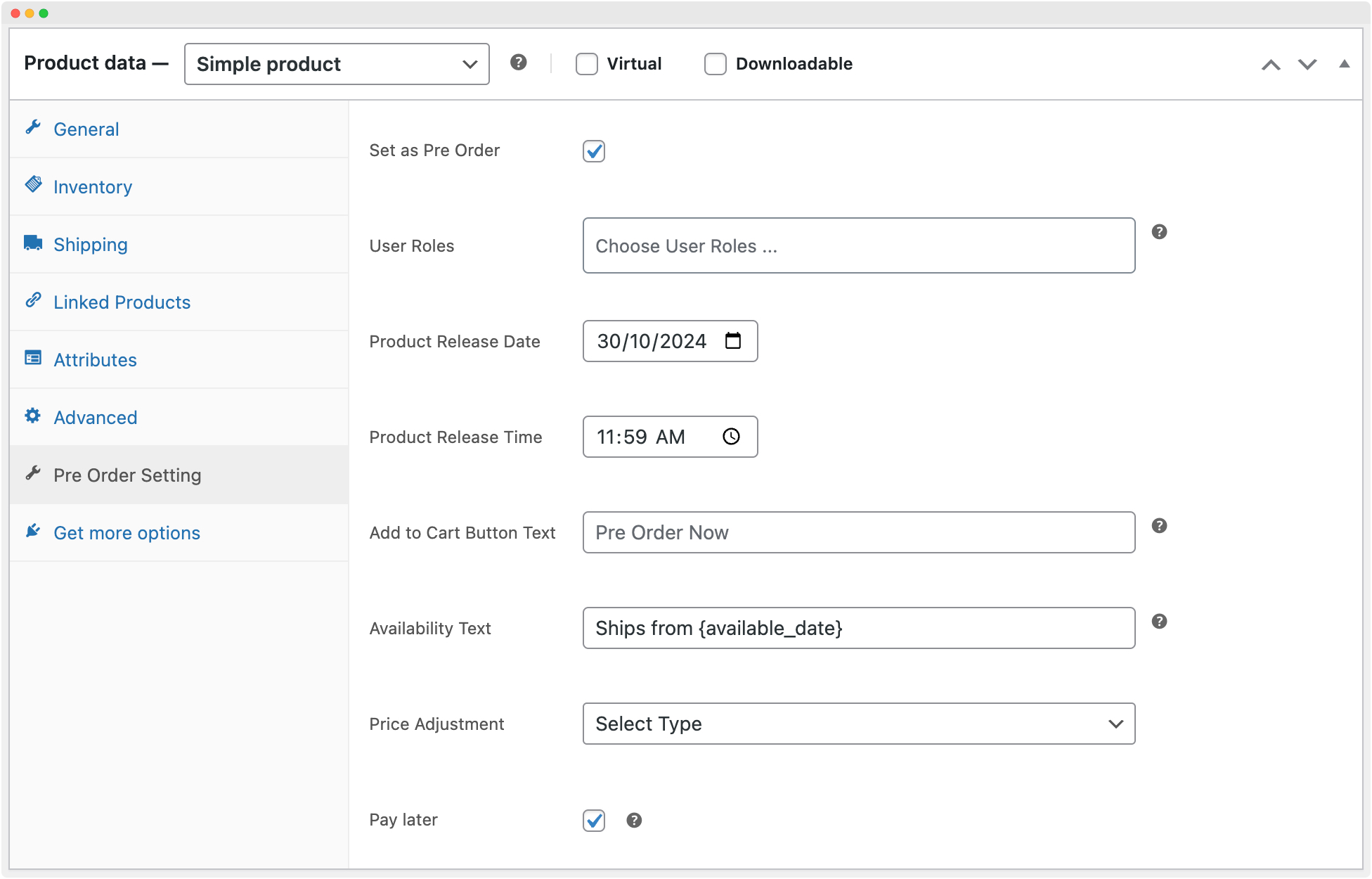Click the Choose User Roles field
The width and height of the screenshot is (1372, 879).
click(x=859, y=245)
